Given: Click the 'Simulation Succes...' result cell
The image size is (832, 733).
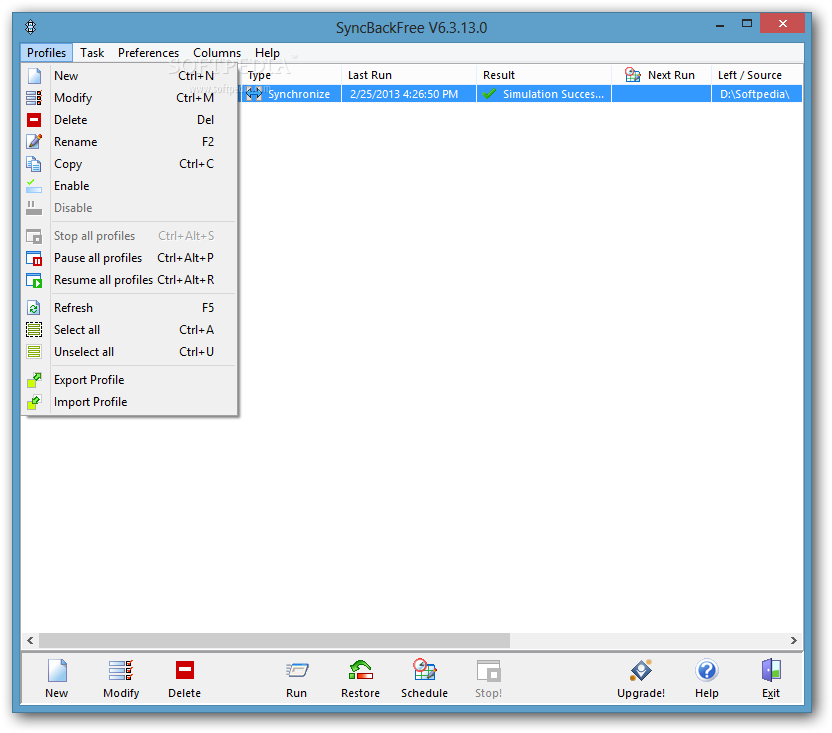Looking at the screenshot, I should click(x=544, y=94).
